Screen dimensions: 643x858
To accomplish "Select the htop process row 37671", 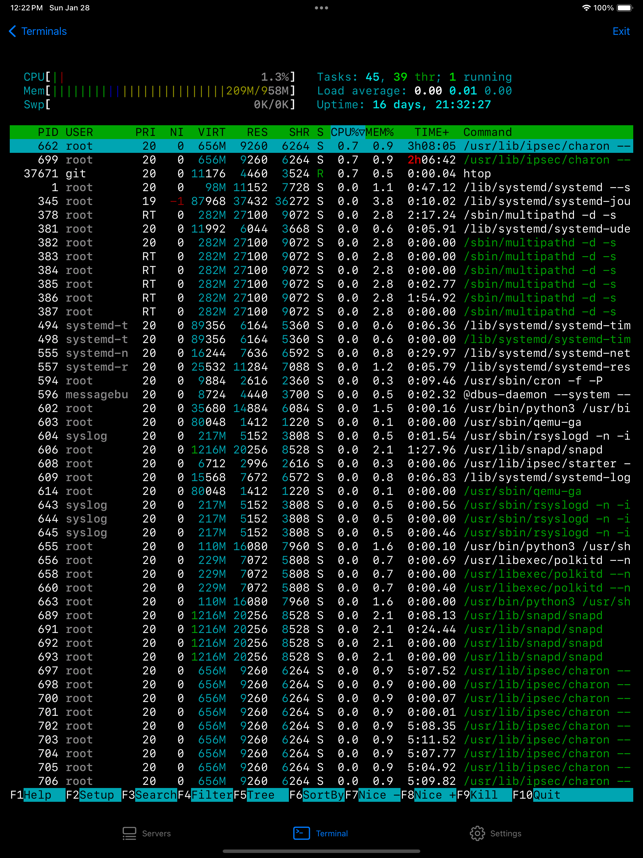I will pyautogui.click(x=321, y=174).
